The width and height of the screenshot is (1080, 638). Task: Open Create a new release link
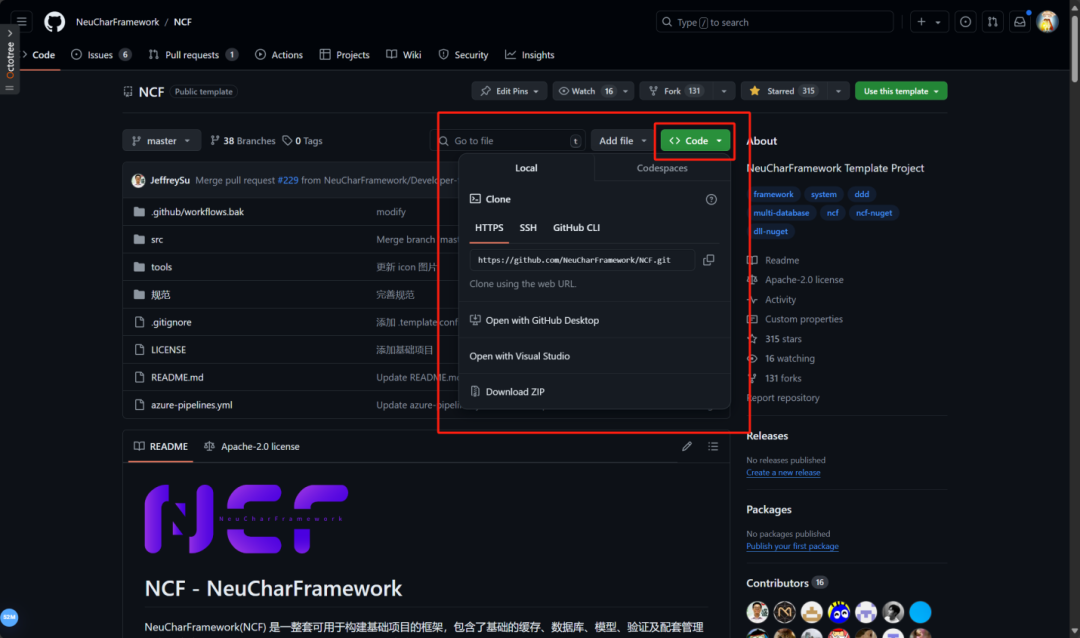783,473
